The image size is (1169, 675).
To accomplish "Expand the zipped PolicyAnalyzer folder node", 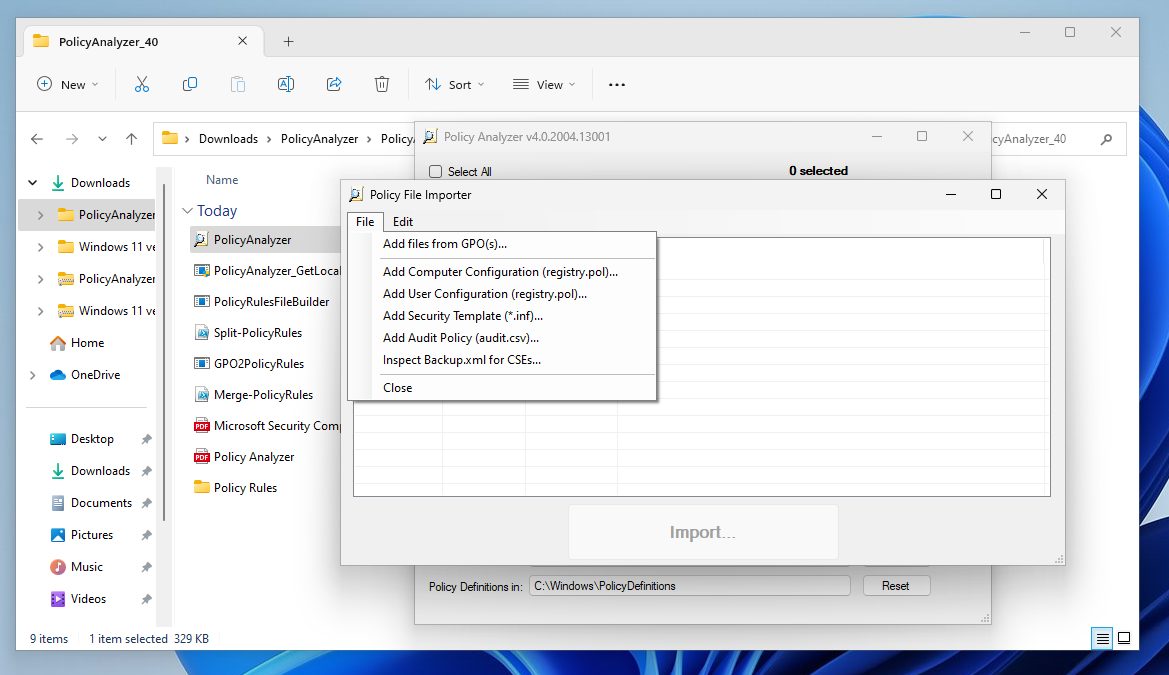I will (x=40, y=279).
